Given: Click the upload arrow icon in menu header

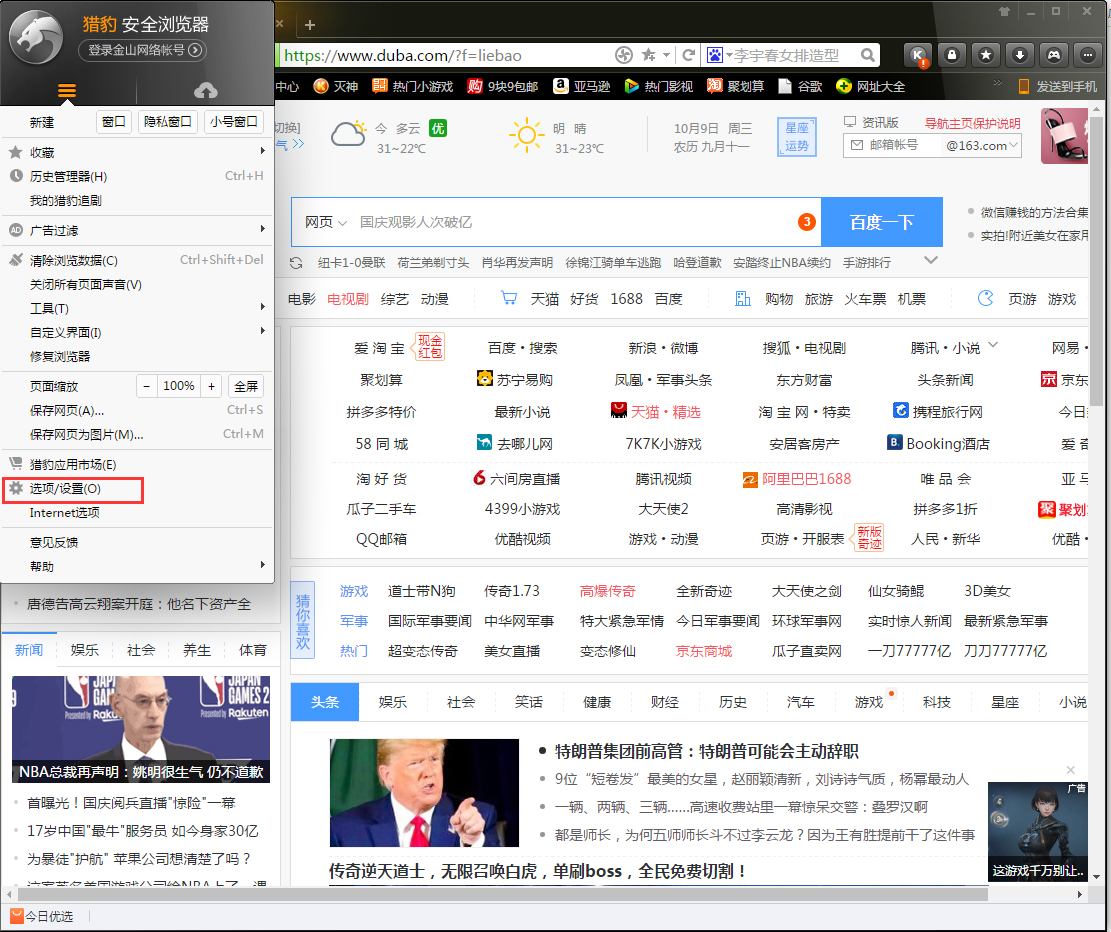Looking at the screenshot, I should (207, 88).
